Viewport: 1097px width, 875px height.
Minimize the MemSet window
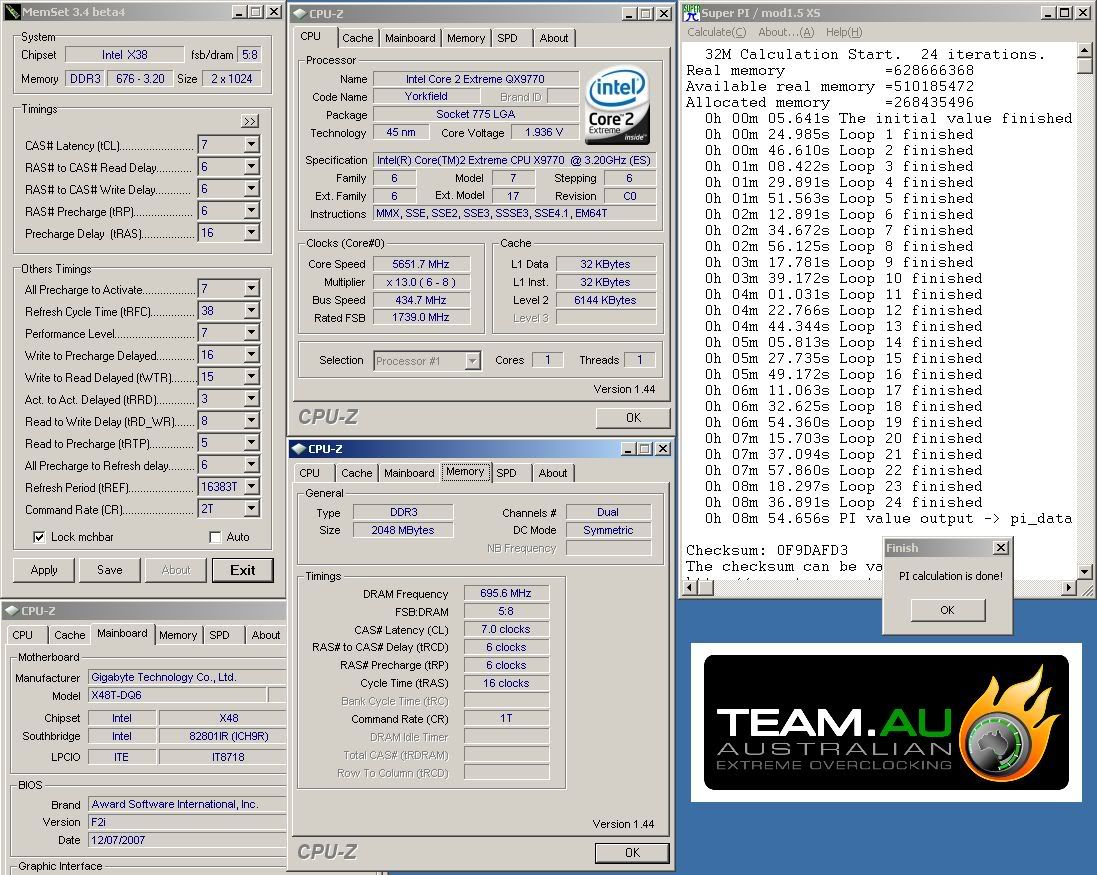[239, 12]
